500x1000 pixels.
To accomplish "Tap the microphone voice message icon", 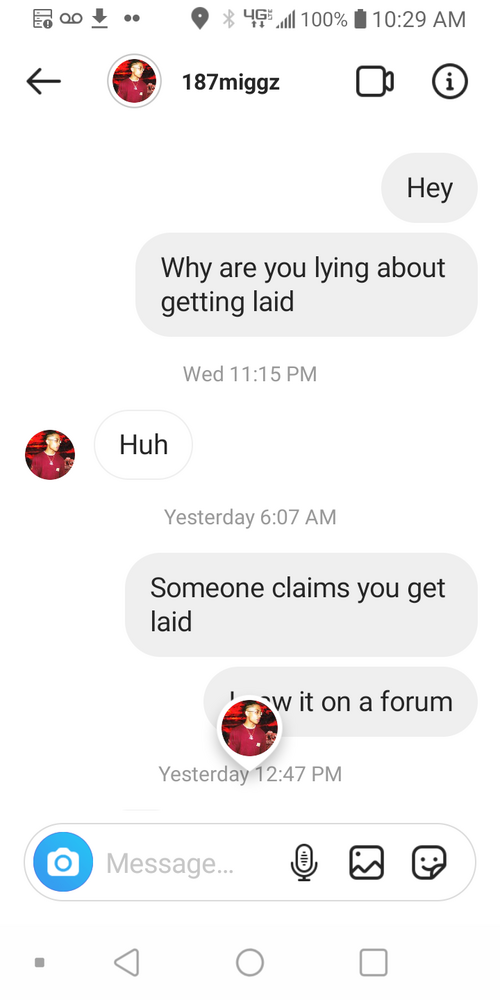I will (x=304, y=862).
